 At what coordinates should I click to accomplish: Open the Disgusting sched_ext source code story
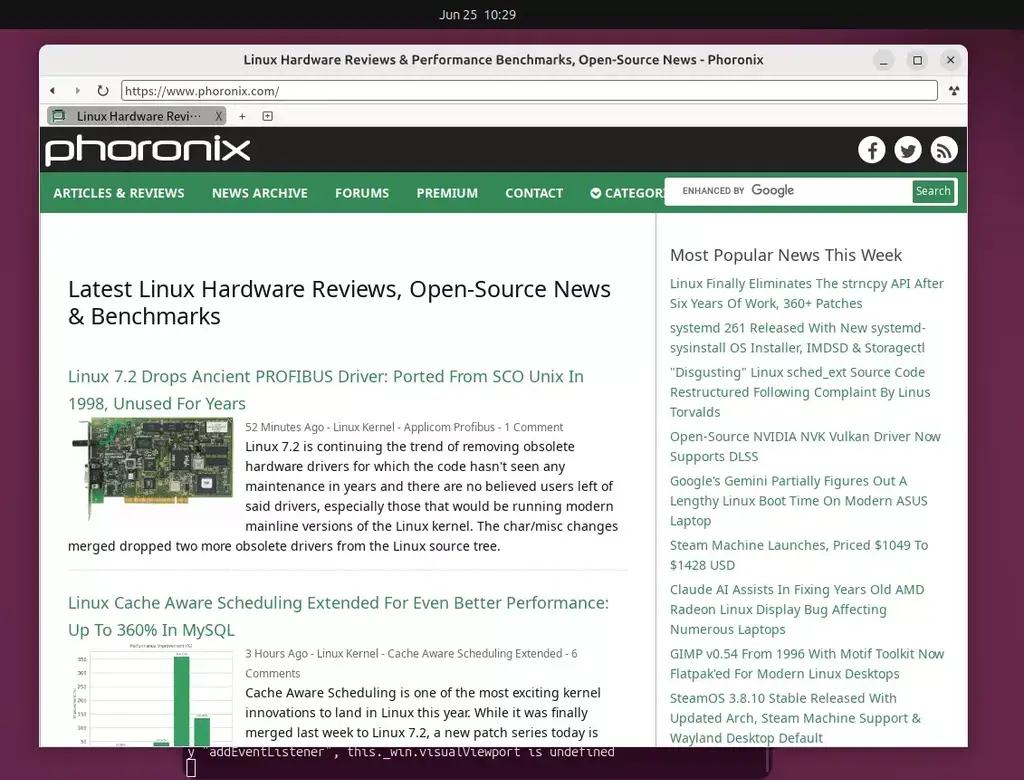800,392
